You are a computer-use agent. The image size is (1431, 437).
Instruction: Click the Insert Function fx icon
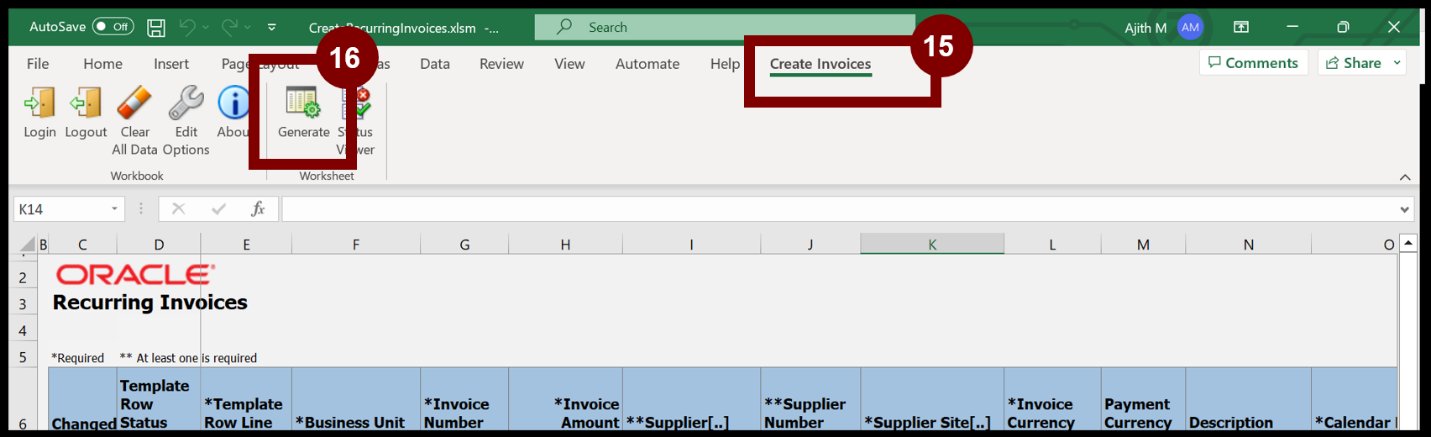point(258,209)
